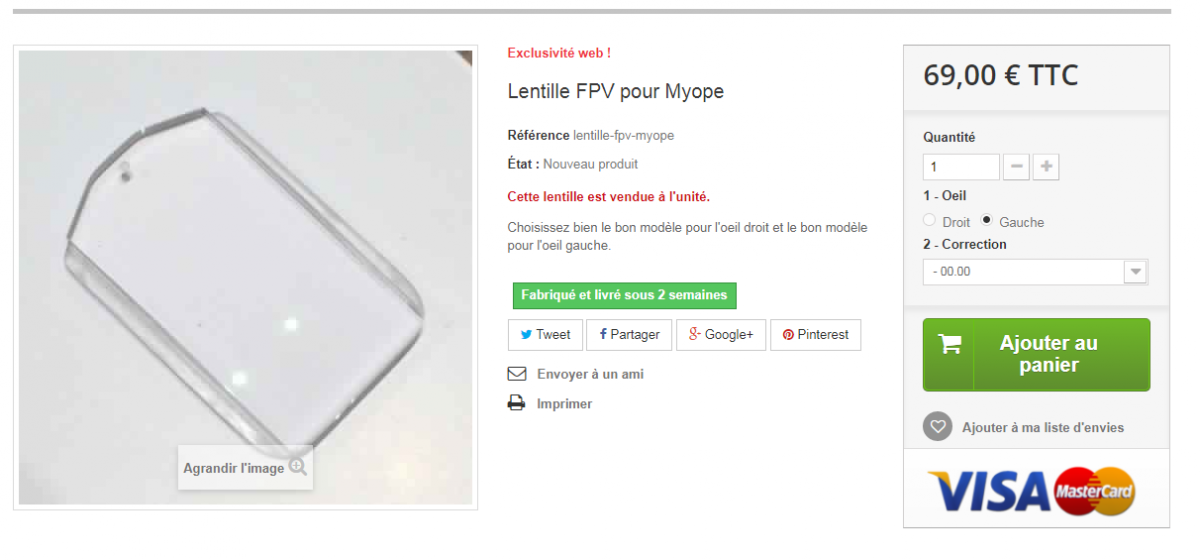Image resolution: width=1200 pixels, height=560 pixels.
Task: Open the Envoyer à un ami link
Action: point(590,374)
